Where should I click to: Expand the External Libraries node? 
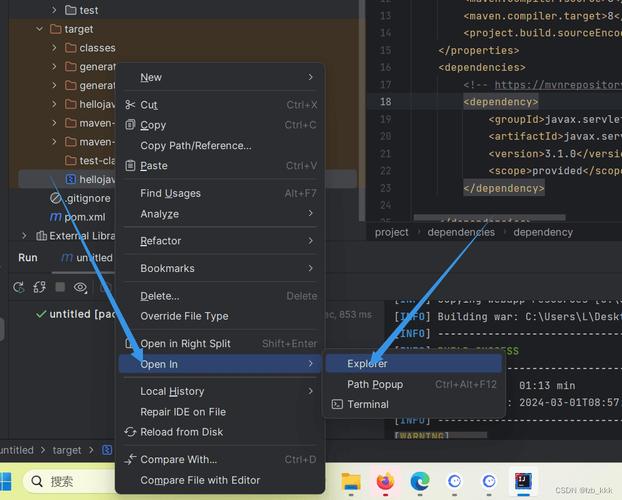coord(26,236)
